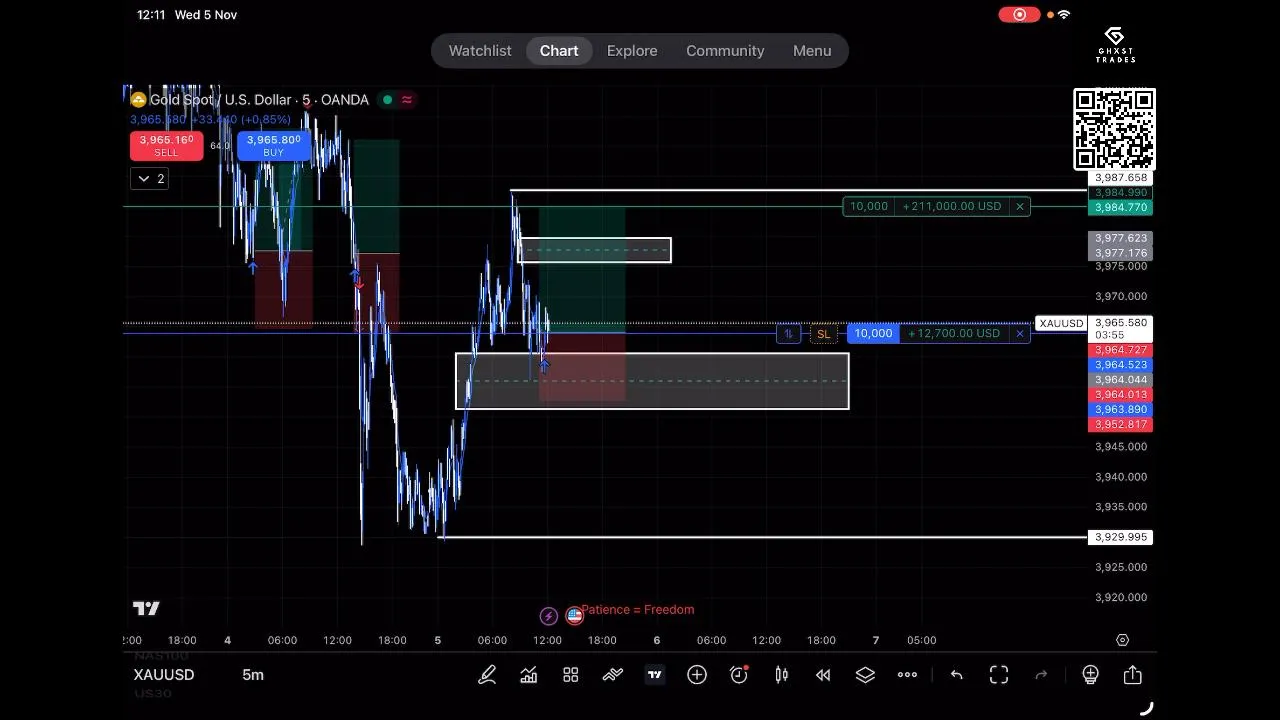1280x720 pixels.
Task: Tap the blue 10,000 position quantity label
Action: [873, 334]
